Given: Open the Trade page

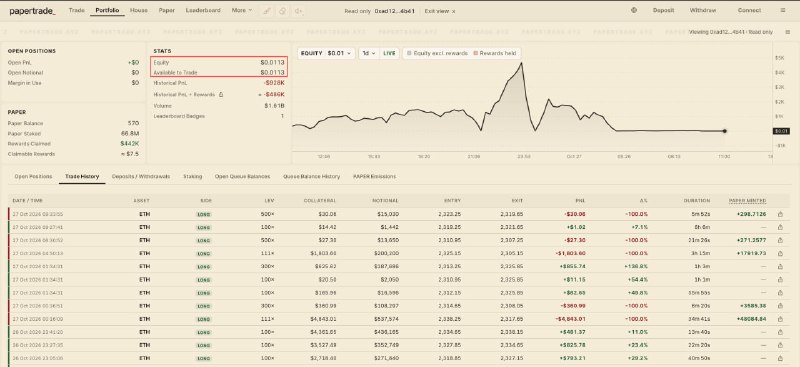Looking at the screenshot, I should [x=77, y=10].
